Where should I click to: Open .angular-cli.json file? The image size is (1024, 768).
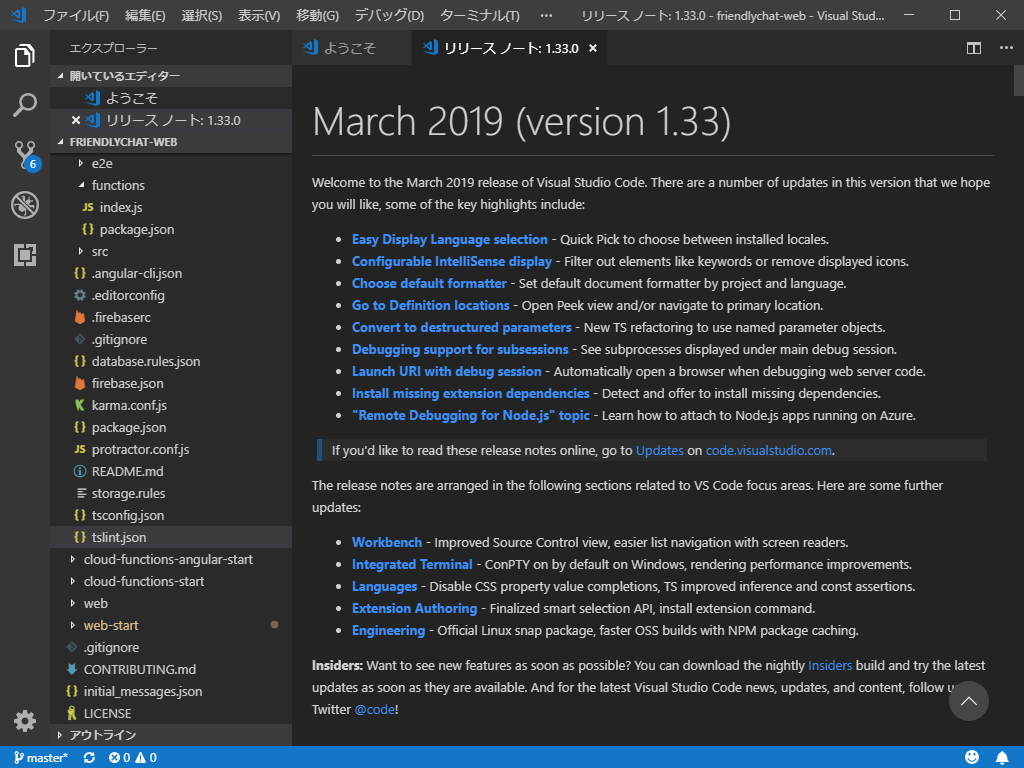tap(171, 274)
